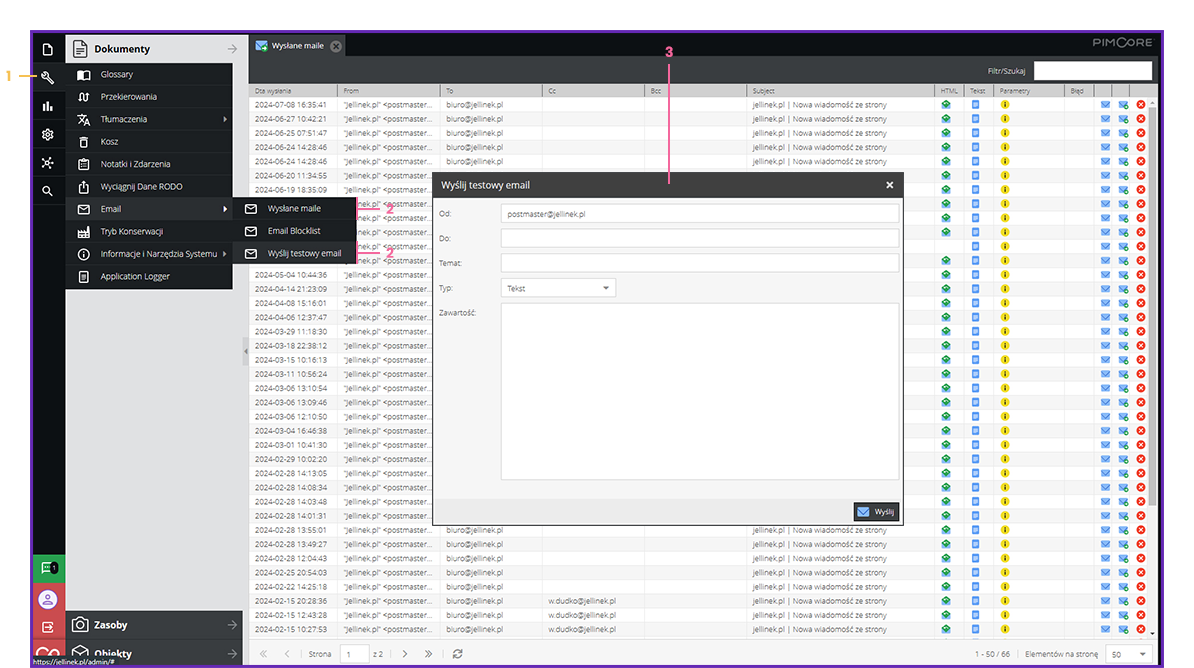Screen dimensions: 1194x668
Task: Open the Typ dropdown in test email dialog
Action: tap(558, 288)
